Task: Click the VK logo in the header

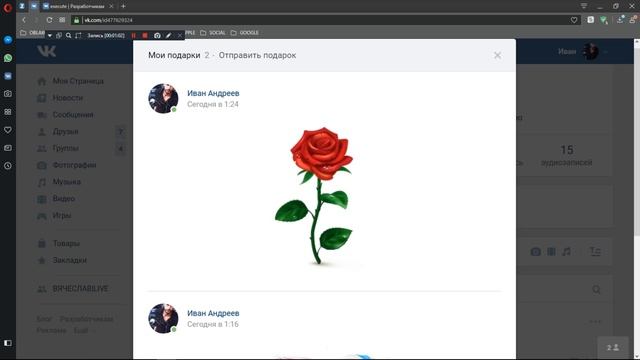Action: point(47,51)
